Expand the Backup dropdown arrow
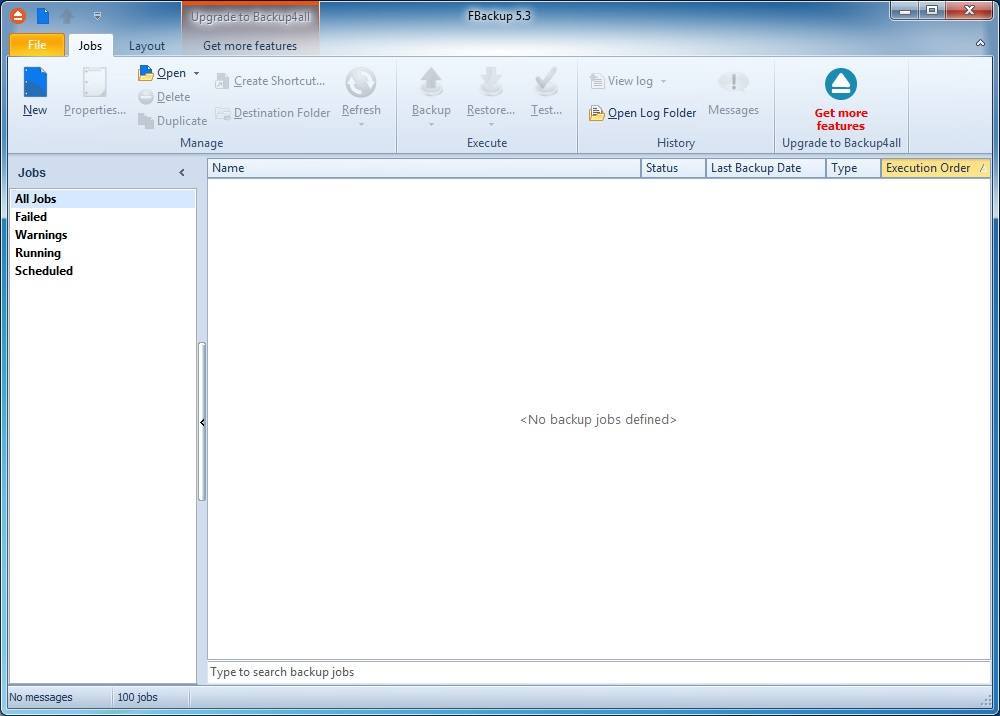This screenshot has height=716, width=1000. click(x=431, y=124)
